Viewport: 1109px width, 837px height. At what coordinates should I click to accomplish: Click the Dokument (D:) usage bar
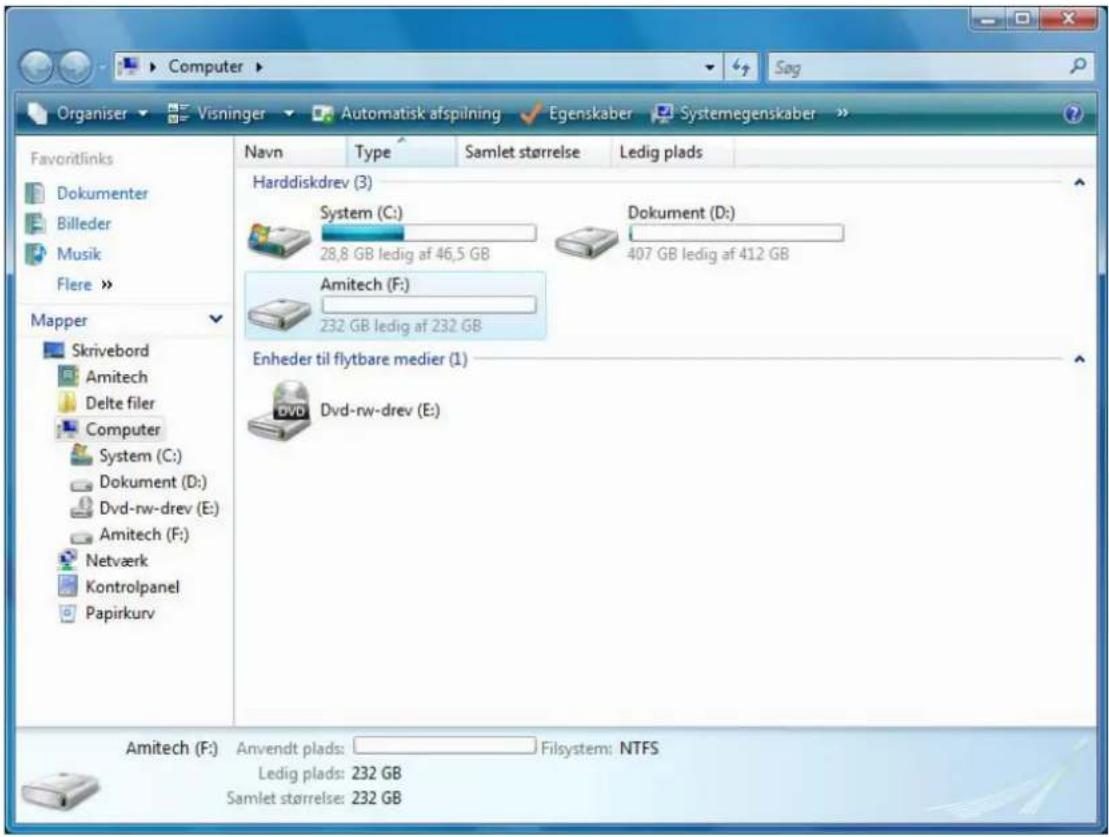(736, 233)
